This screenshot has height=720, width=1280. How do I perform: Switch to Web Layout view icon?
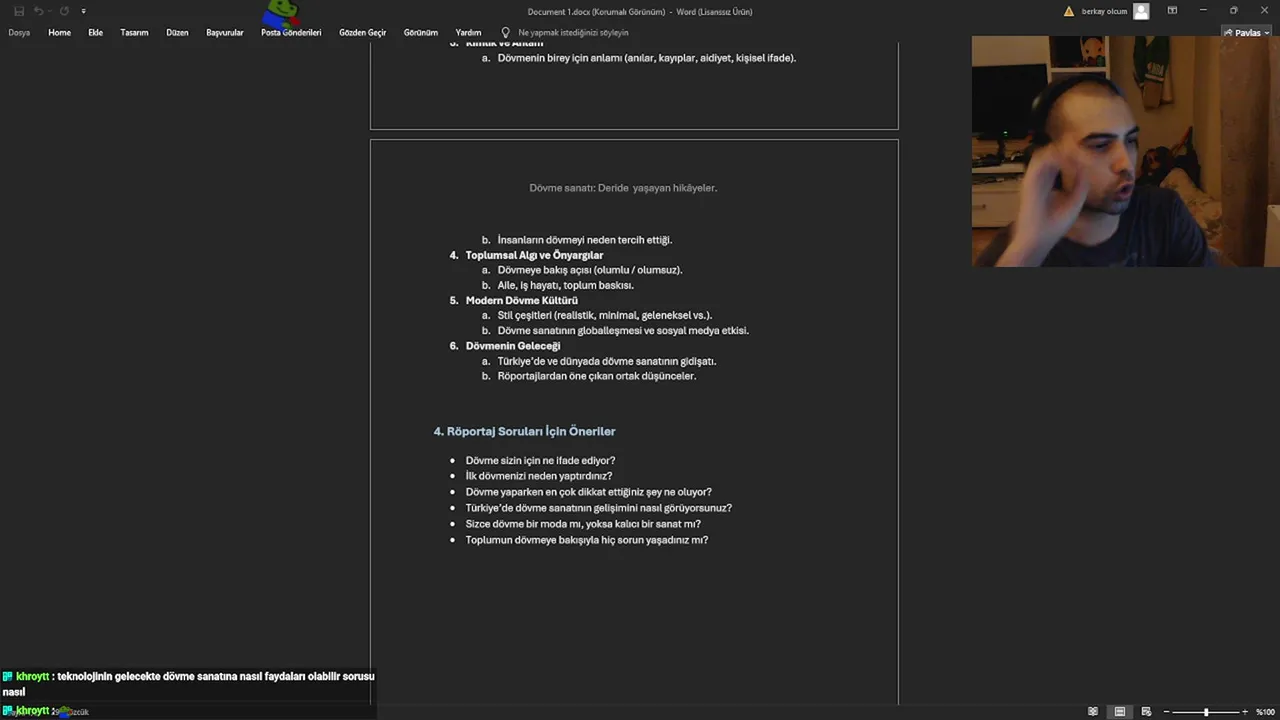pos(1146,711)
